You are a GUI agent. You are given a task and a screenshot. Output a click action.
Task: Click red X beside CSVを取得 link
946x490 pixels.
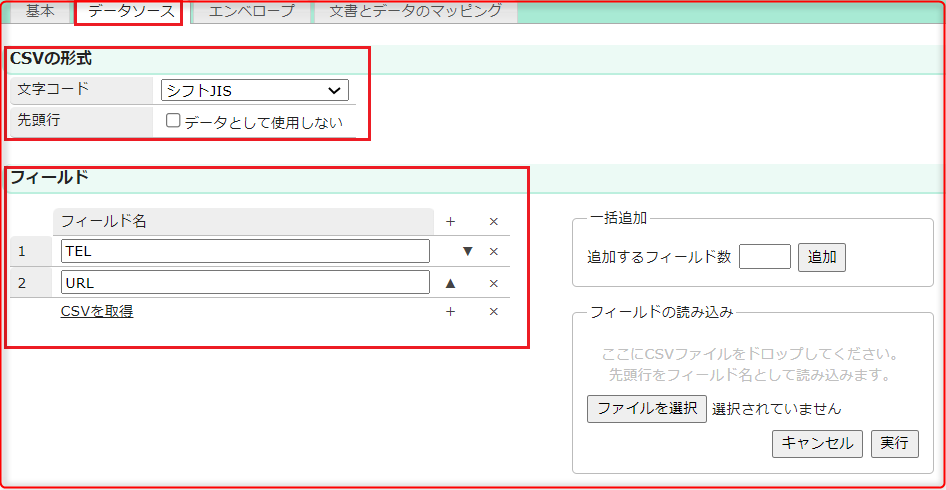[493, 312]
